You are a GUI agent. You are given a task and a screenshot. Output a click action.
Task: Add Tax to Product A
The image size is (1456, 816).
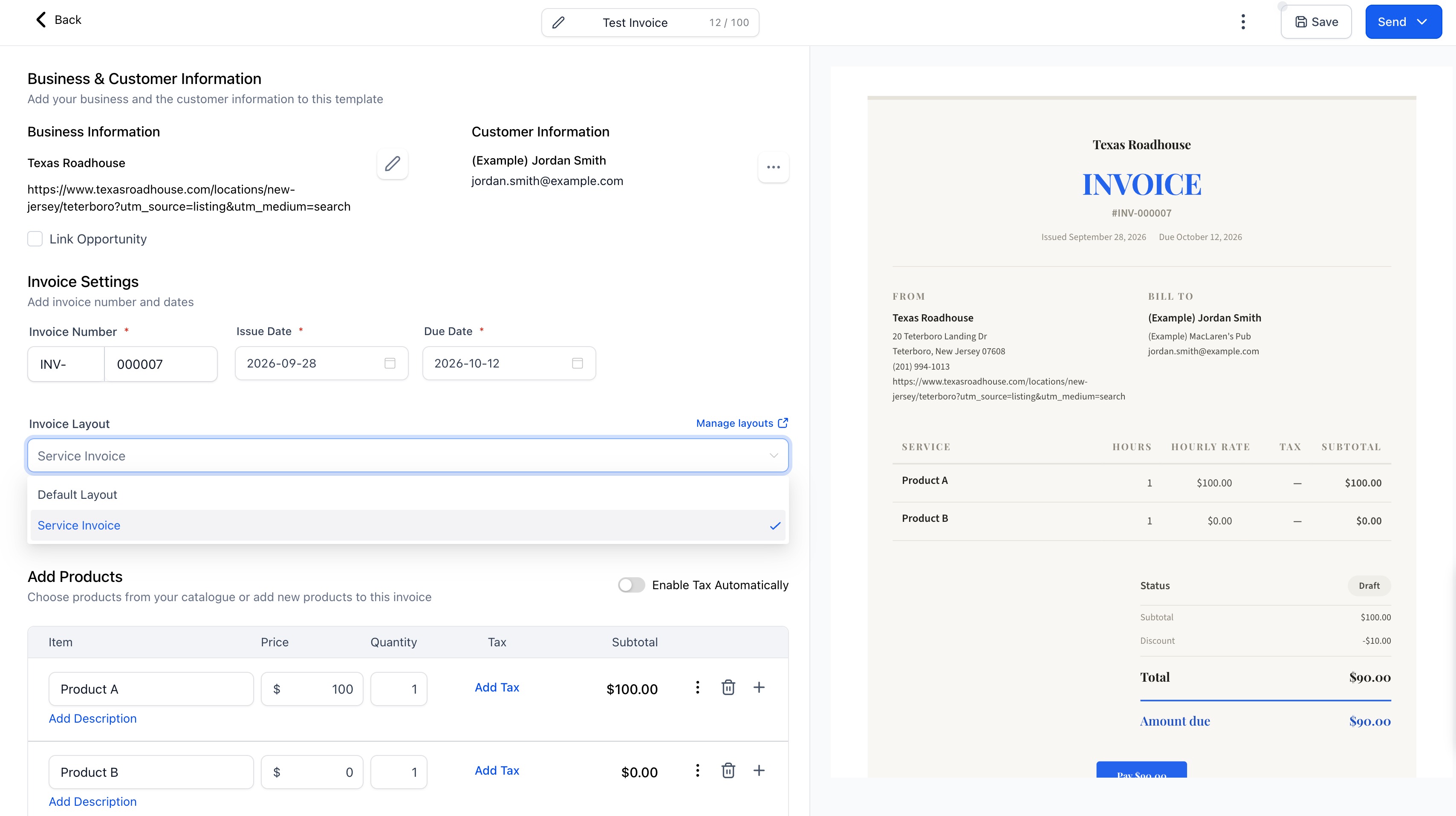[x=497, y=687]
